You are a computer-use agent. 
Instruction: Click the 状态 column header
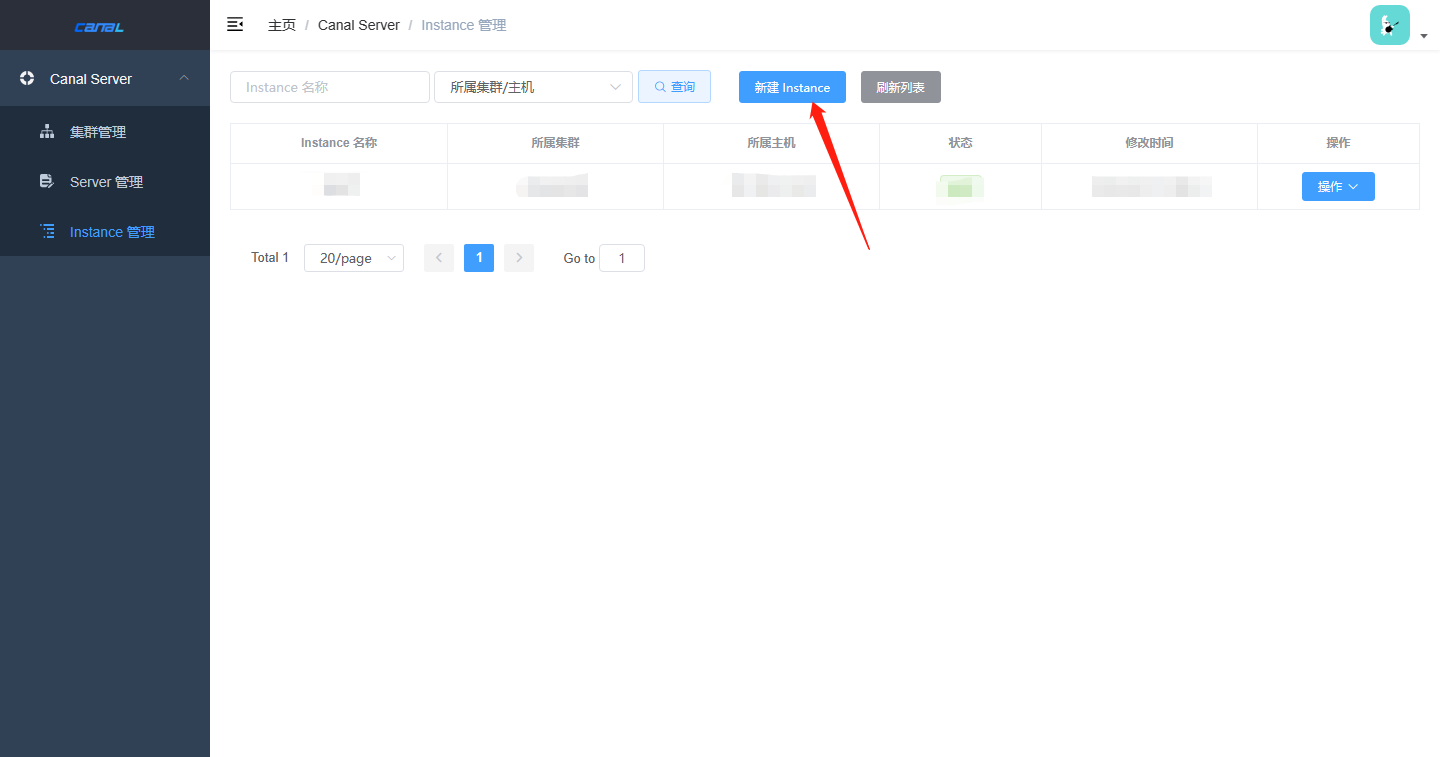coord(960,143)
